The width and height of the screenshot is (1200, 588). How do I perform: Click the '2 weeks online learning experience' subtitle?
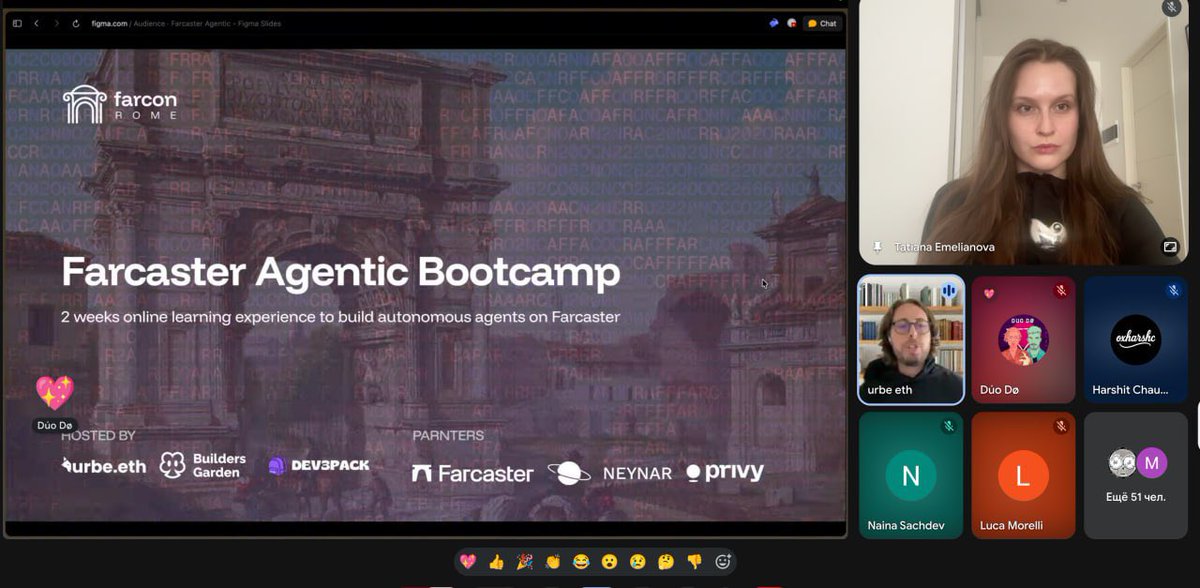(341, 317)
